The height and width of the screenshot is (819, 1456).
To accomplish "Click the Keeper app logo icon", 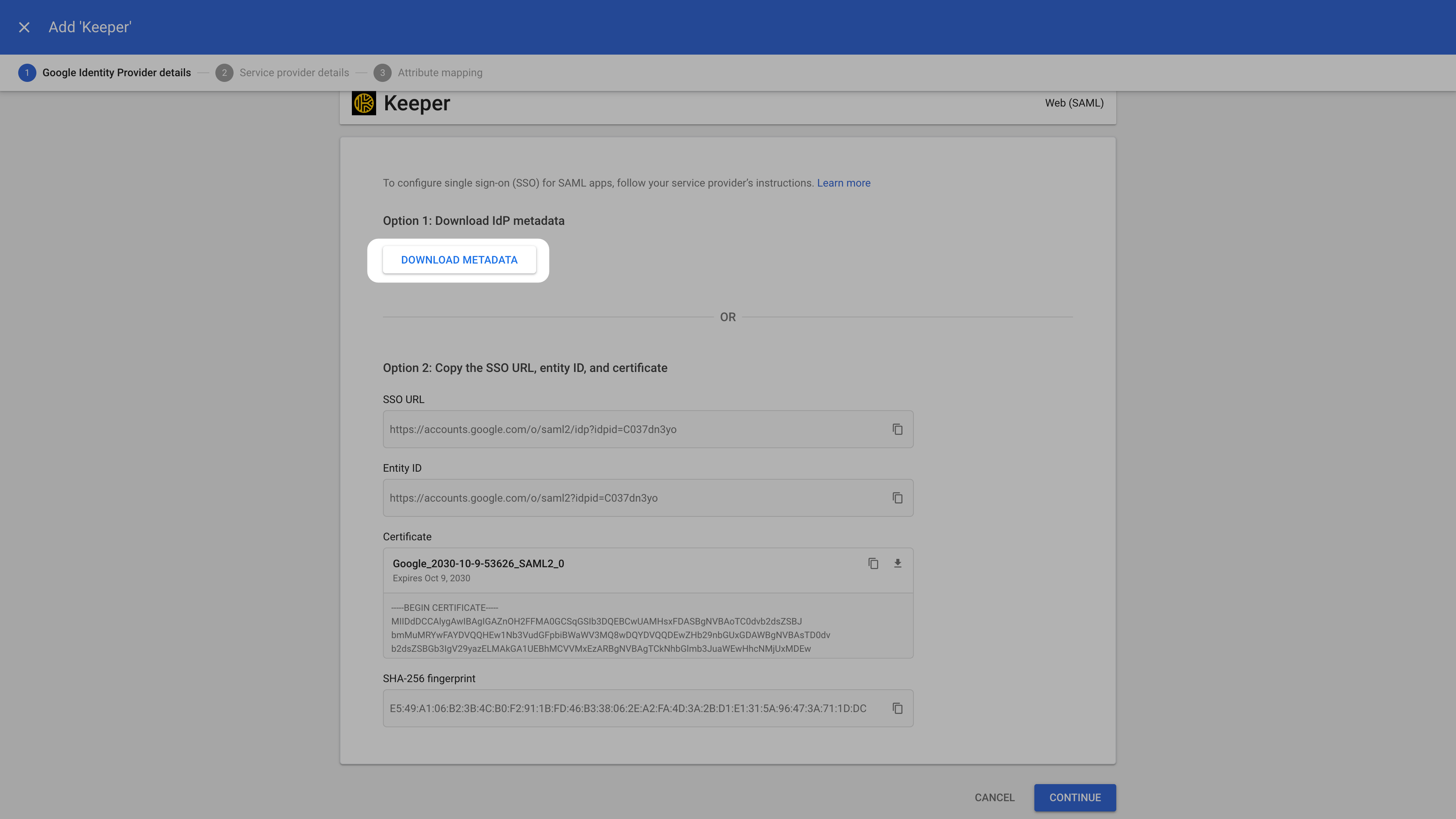I will click(364, 103).
